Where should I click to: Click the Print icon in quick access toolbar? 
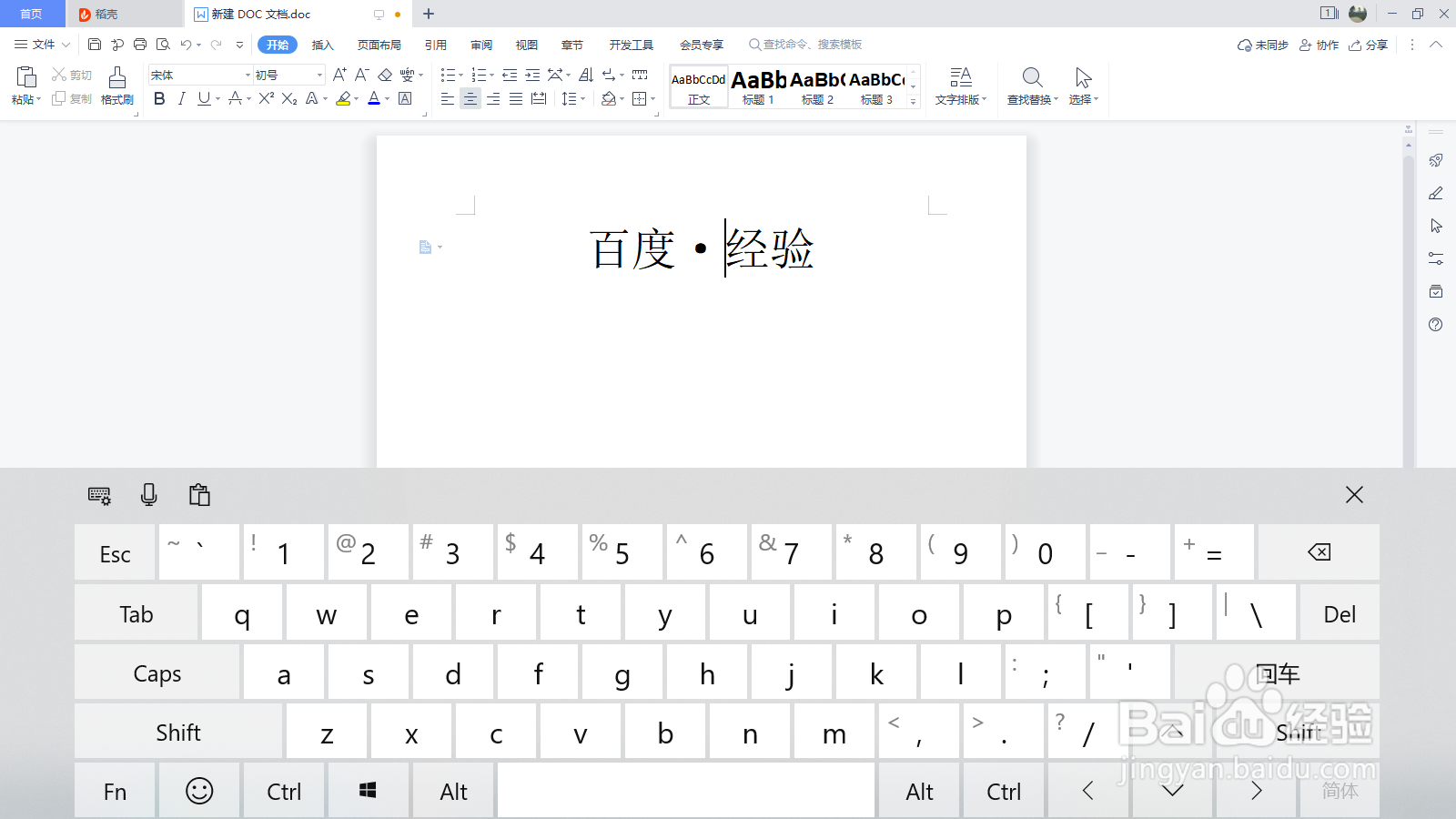click(x=140, y=45)
